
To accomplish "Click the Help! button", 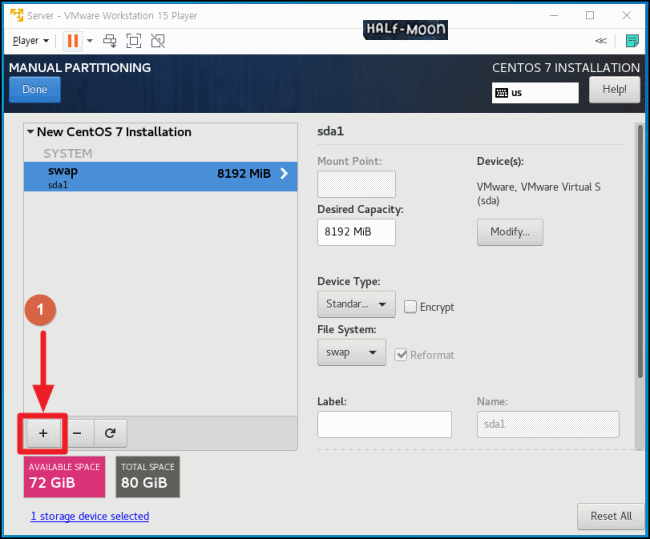I will click(x=614, y=90).
